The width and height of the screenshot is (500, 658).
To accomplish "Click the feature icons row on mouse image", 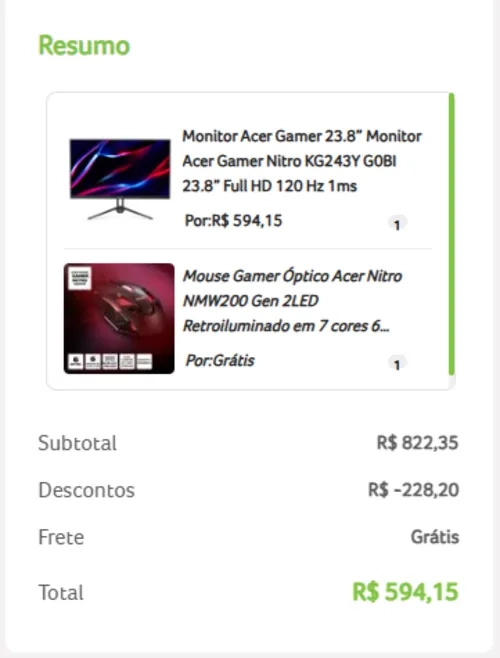I will [110, 361].
